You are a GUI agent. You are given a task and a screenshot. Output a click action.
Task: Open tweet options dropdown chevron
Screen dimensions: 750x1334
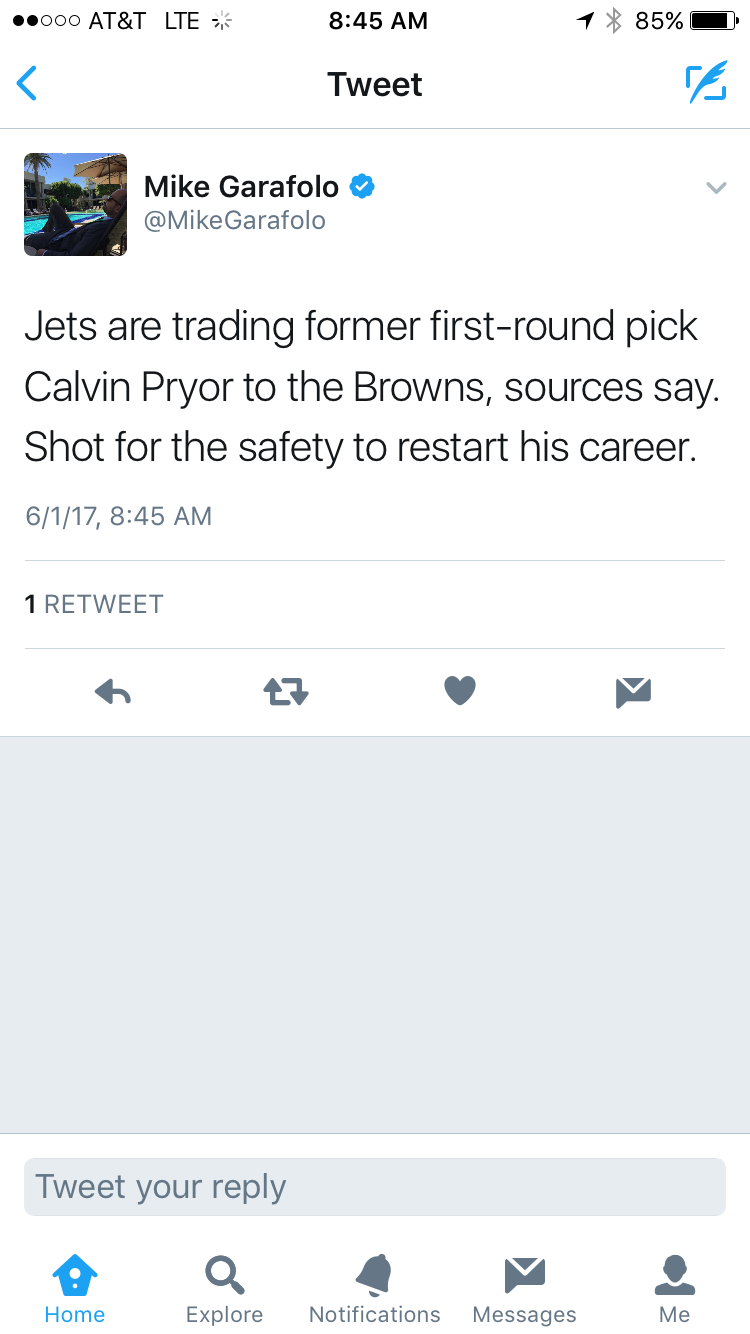pyautogui.click(x=715, y=187)
